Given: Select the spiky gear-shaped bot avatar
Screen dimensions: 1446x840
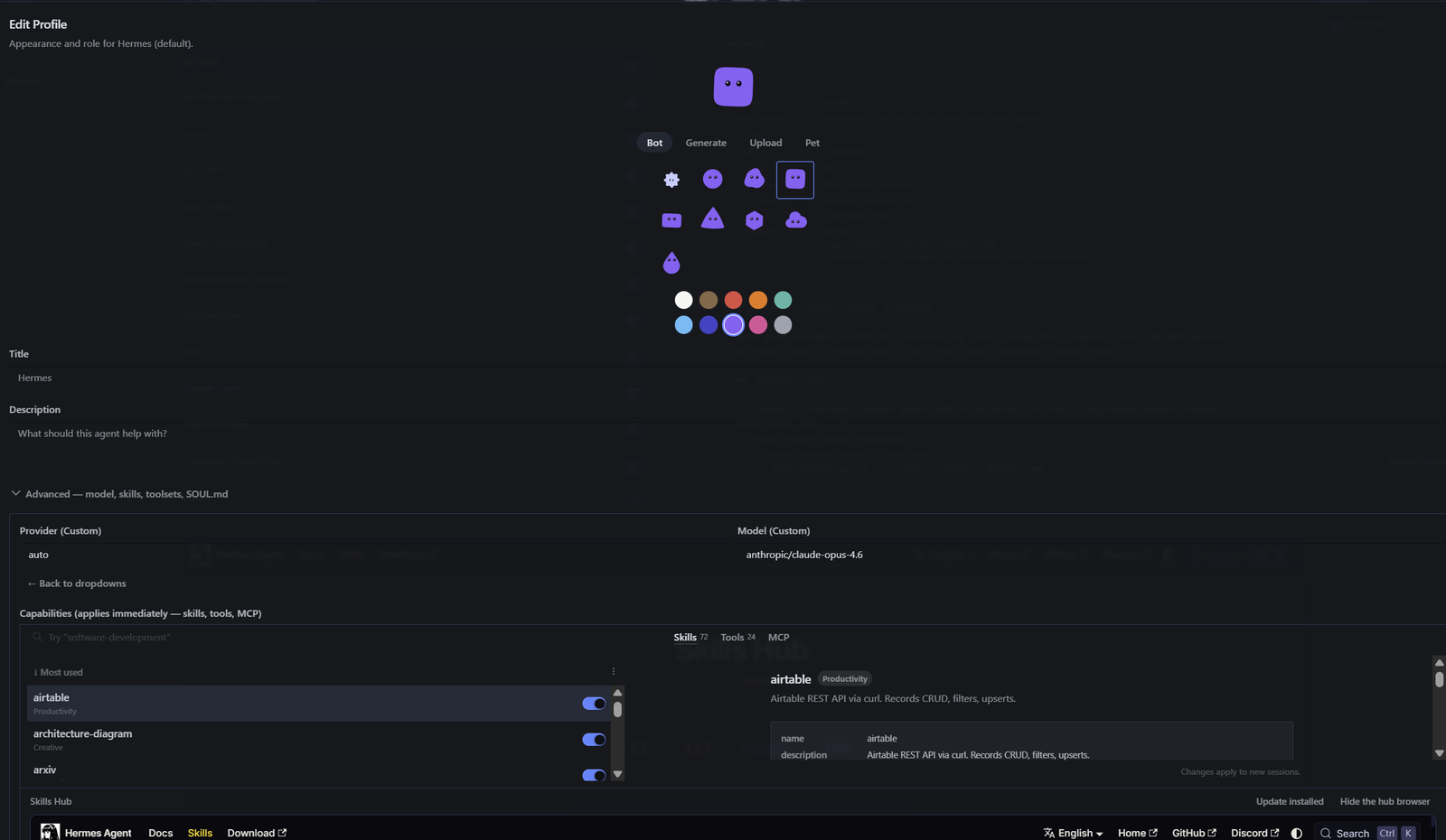Looking at the screenshot, I should [671, 180].
